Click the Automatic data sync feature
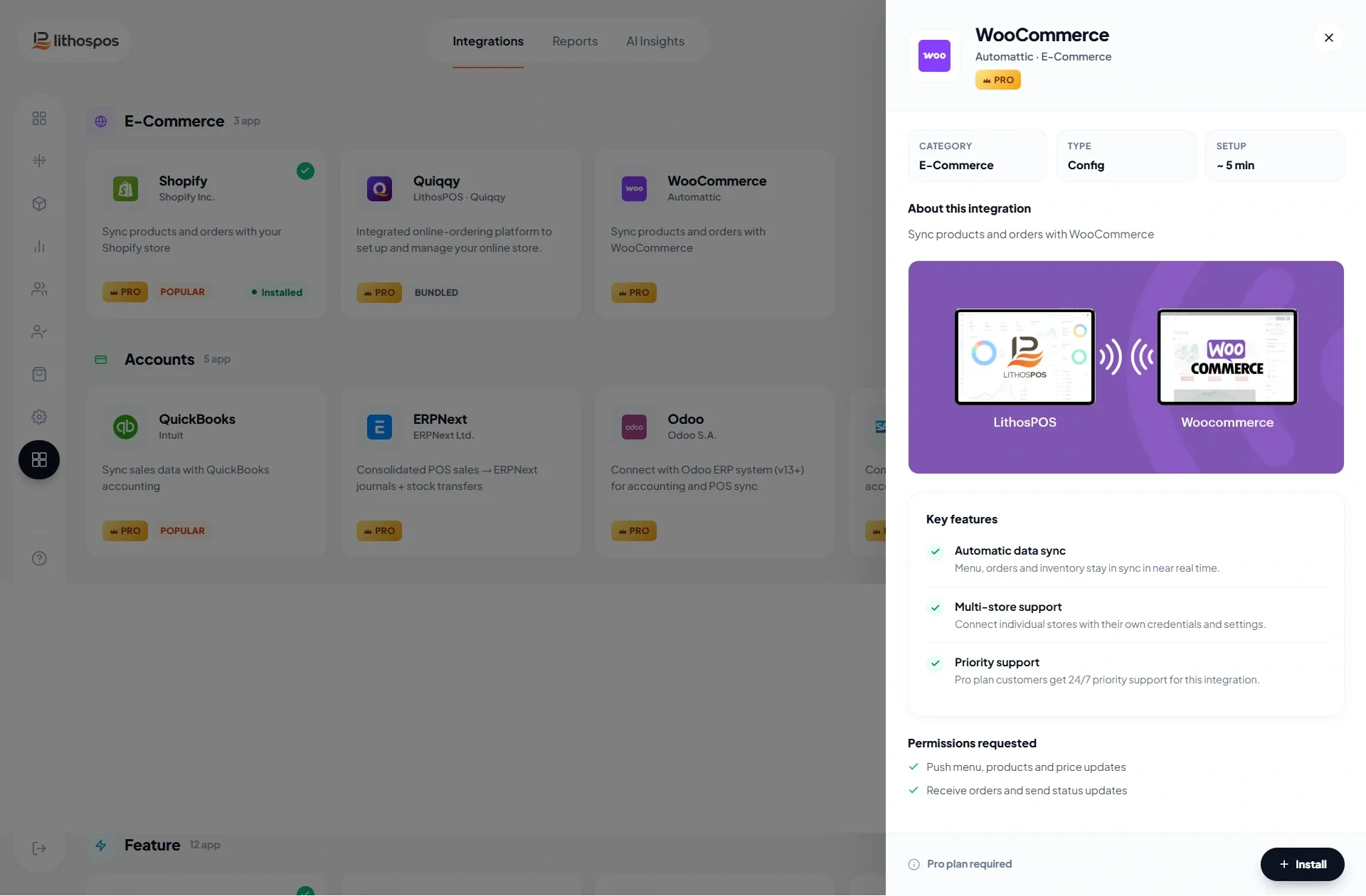 pyautogui.click(x=1126, y=559)
